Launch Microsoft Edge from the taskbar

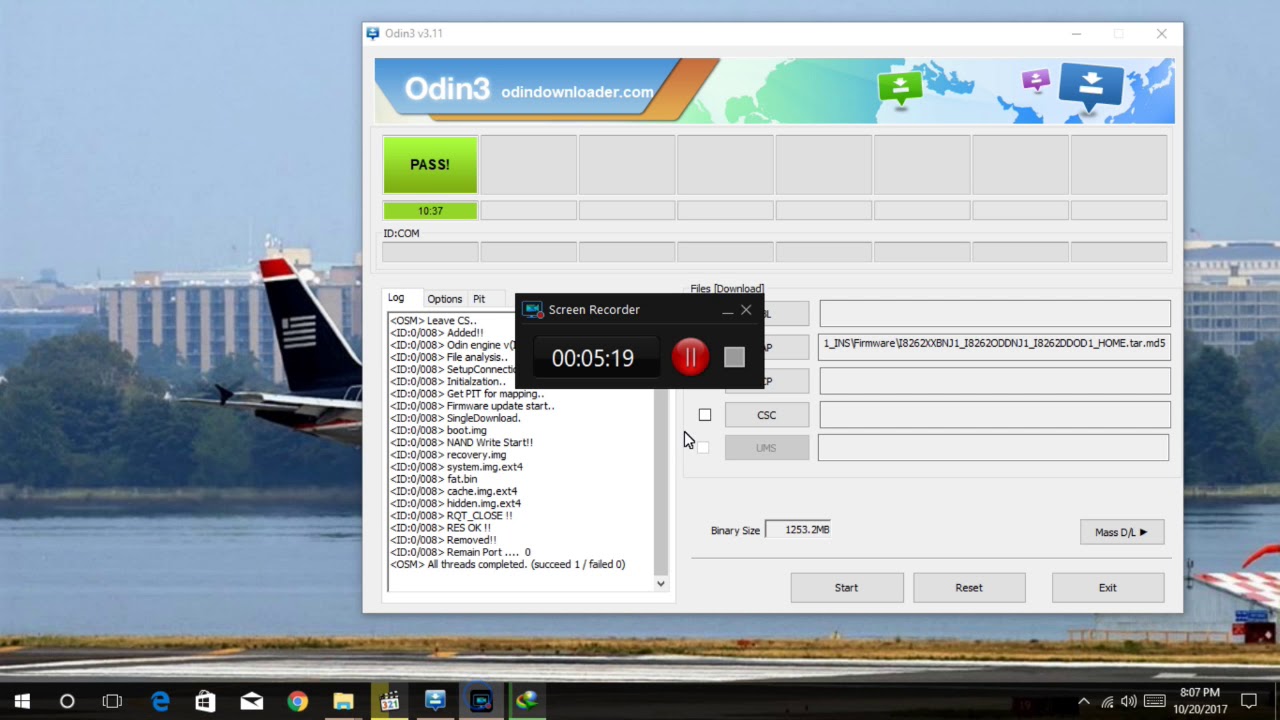tap(160, 701)
